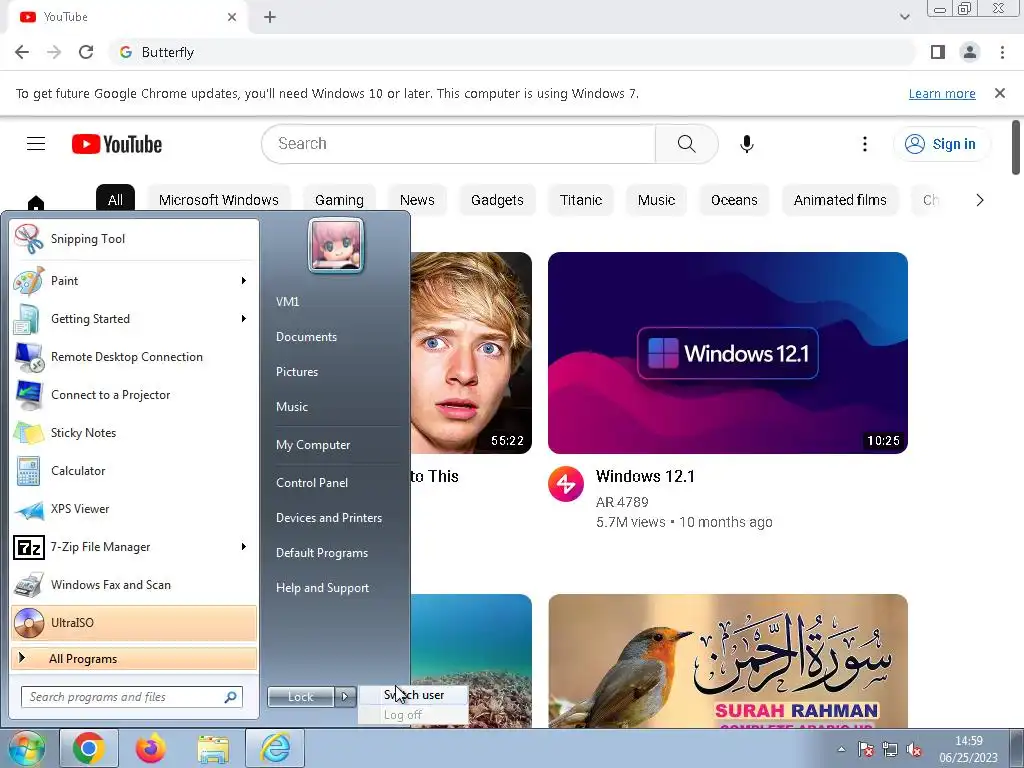The width and height of the screenshot is (1024, 768).
Task: Open the Calculator app
Action: click(x=134, y=471)
